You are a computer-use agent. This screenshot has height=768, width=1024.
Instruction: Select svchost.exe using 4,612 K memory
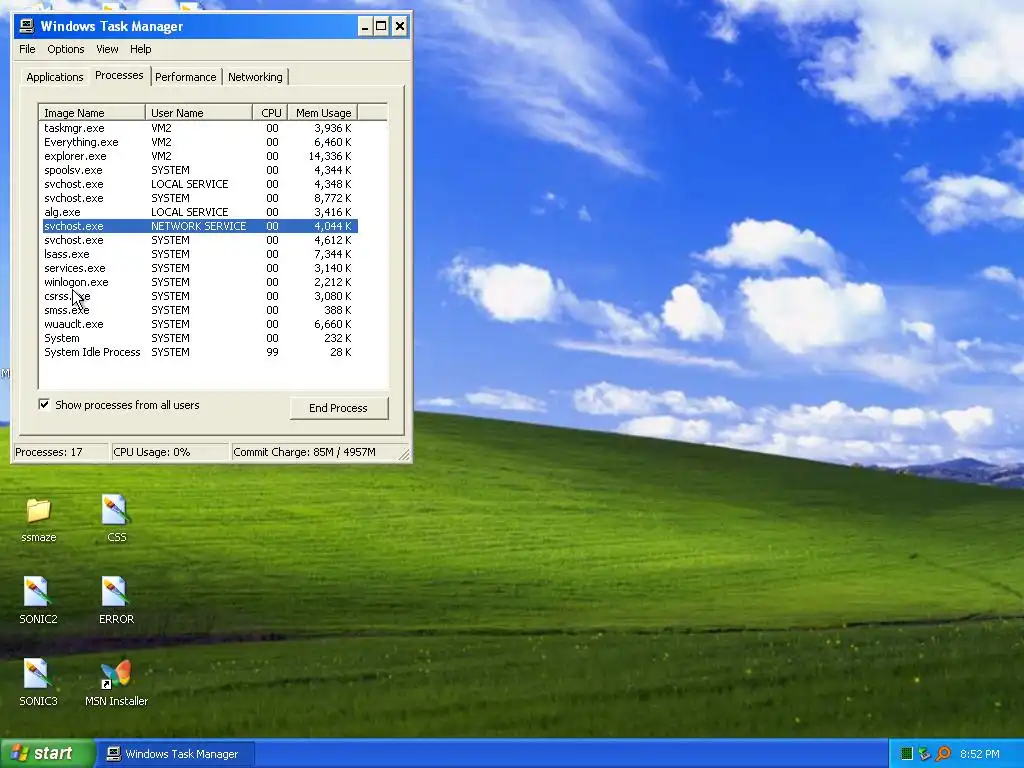[x=200, y=240]
